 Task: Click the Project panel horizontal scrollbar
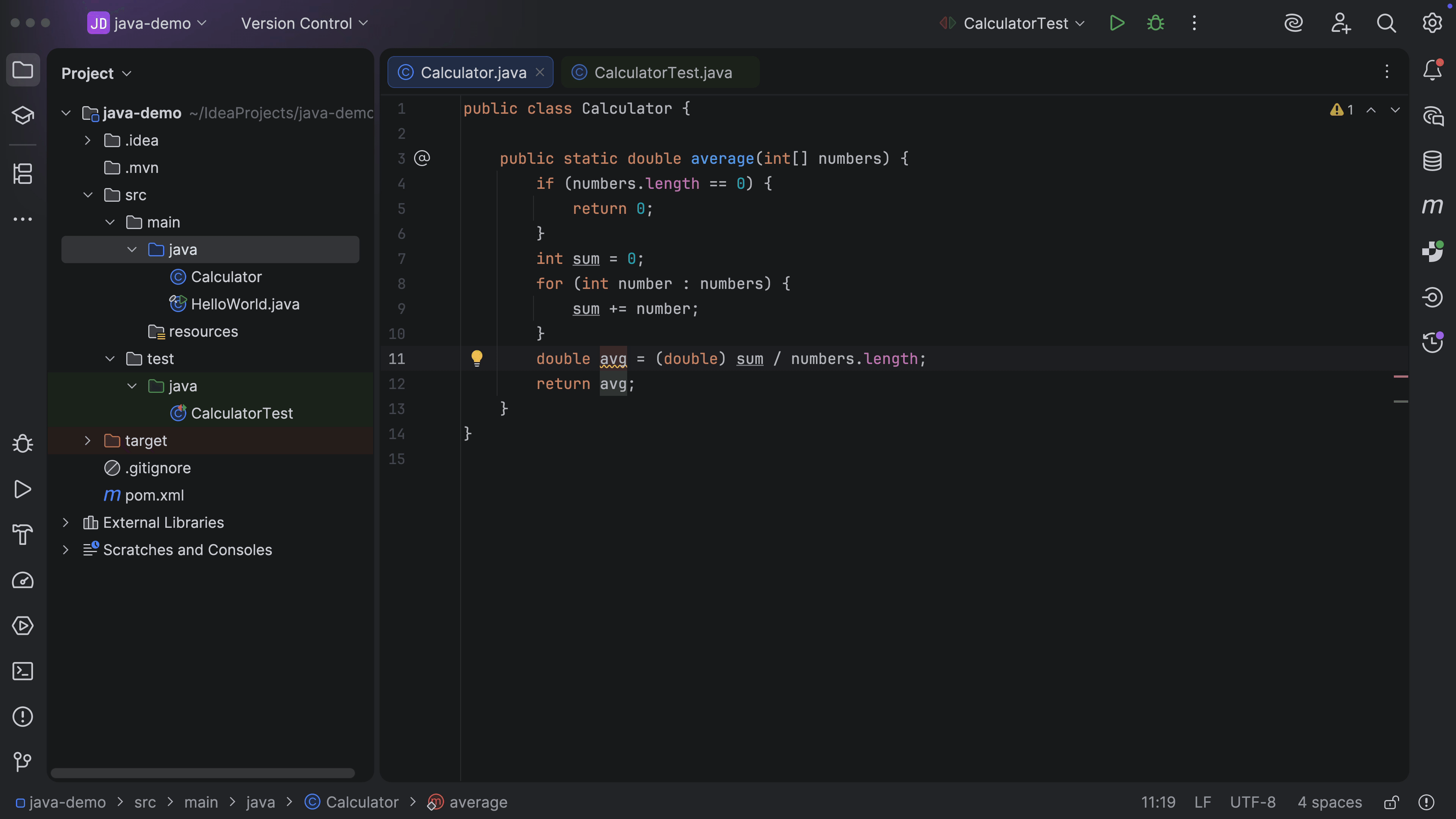202,773
